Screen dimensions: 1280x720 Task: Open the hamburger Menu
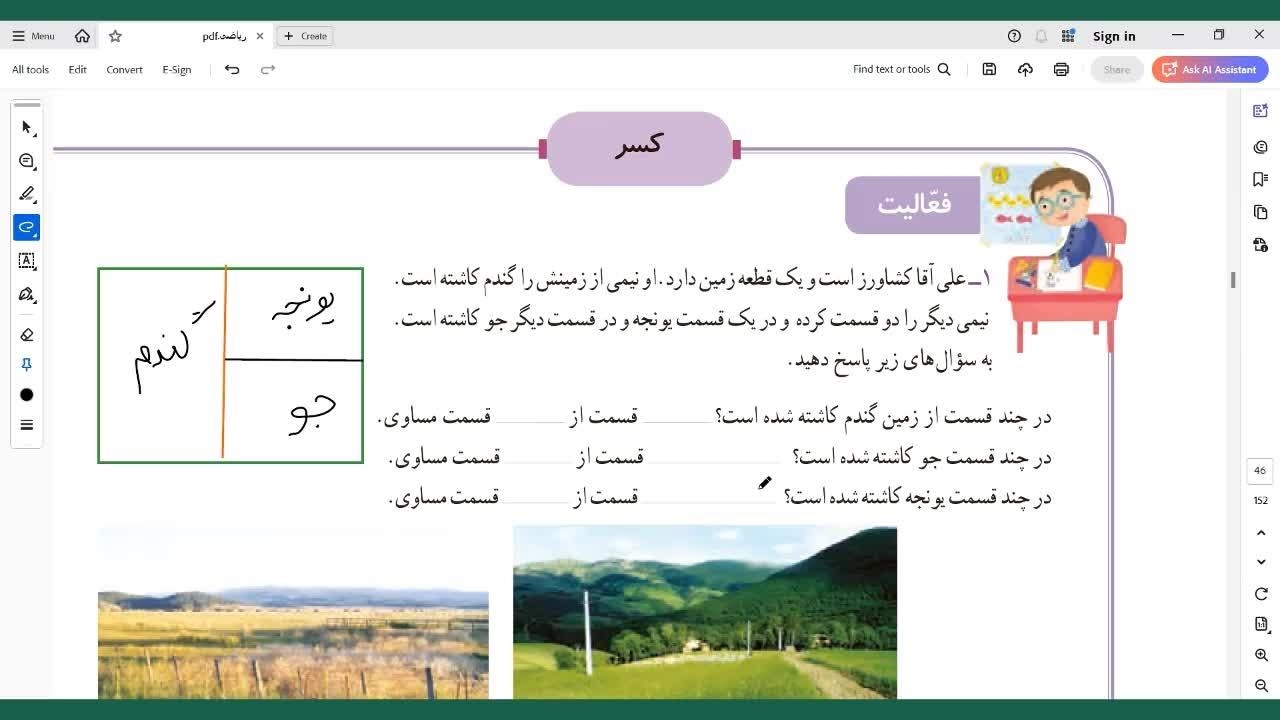point(33,36)
